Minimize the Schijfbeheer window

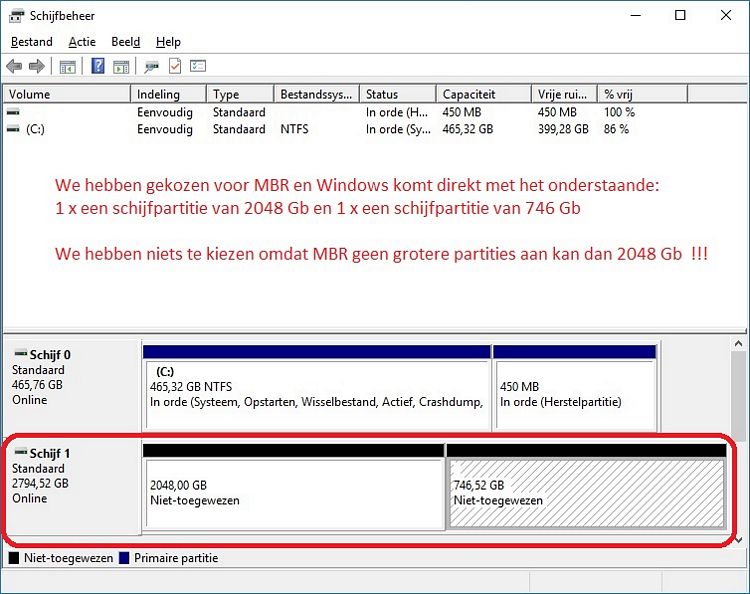[636, 15]
